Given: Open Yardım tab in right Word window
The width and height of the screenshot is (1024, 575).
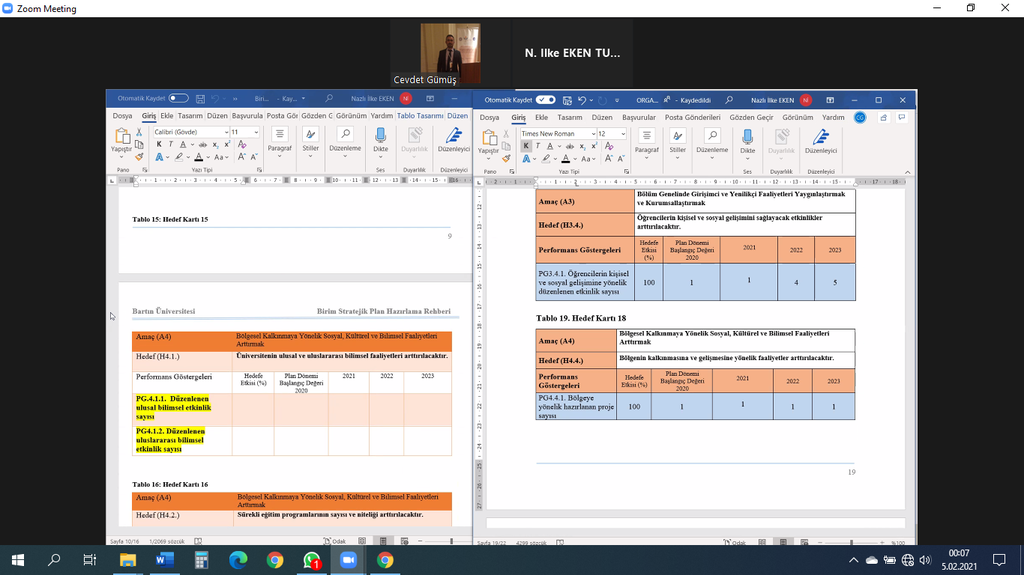Looking at the screenshot, I should (833, 118).
